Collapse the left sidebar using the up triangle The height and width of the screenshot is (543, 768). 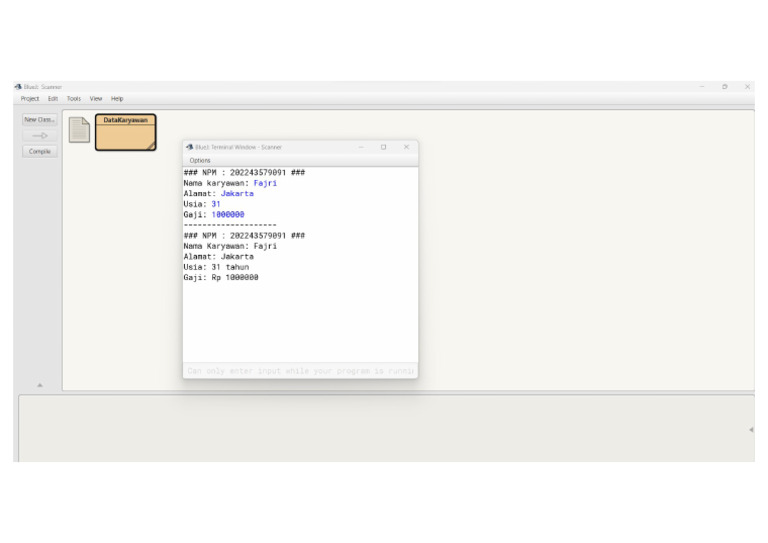(x=40, y=384)
